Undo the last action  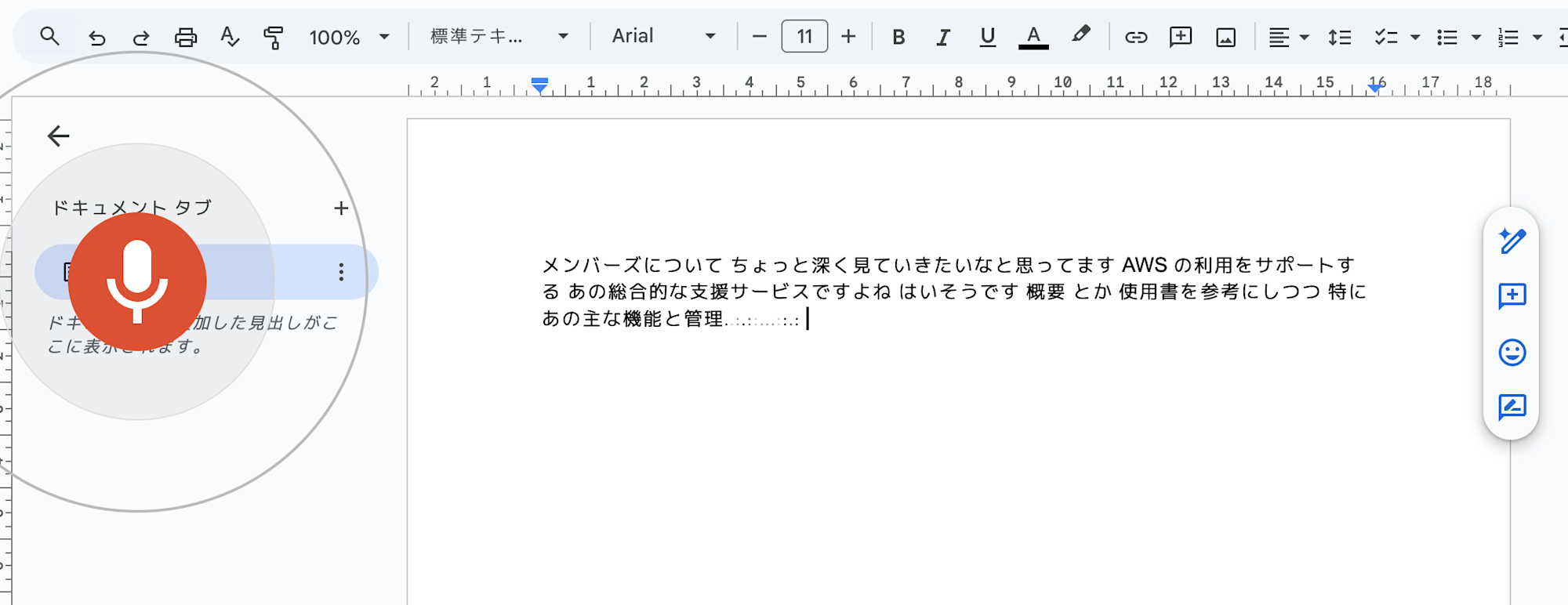[x=96, y=37]
